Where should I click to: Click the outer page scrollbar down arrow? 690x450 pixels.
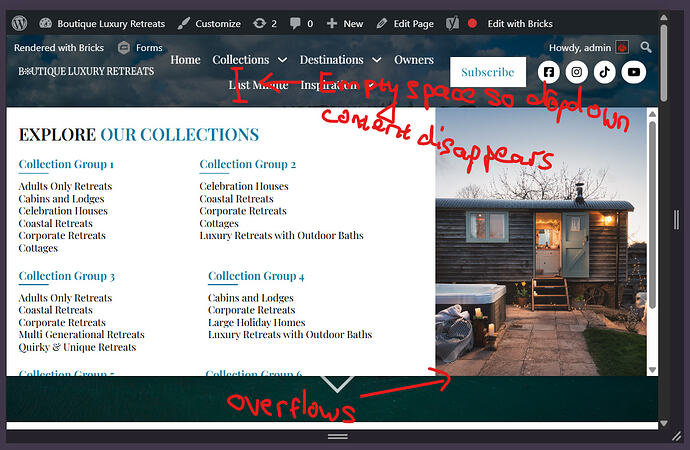(x=664, y=424)
